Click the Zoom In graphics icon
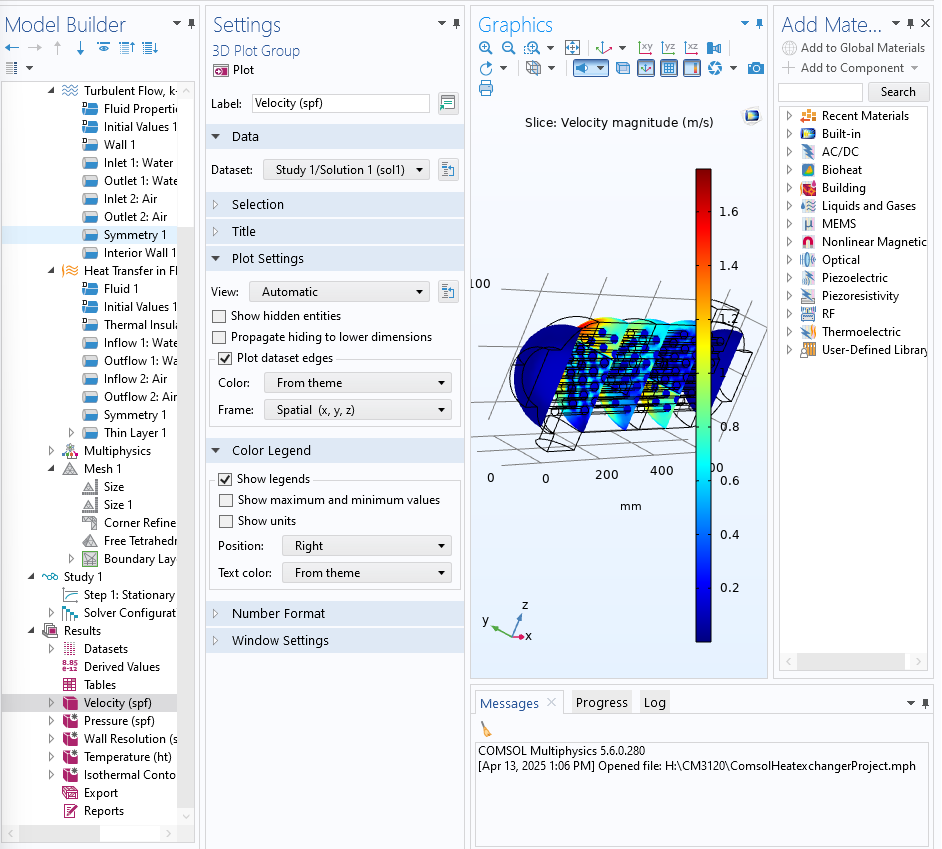 point(486,48)
